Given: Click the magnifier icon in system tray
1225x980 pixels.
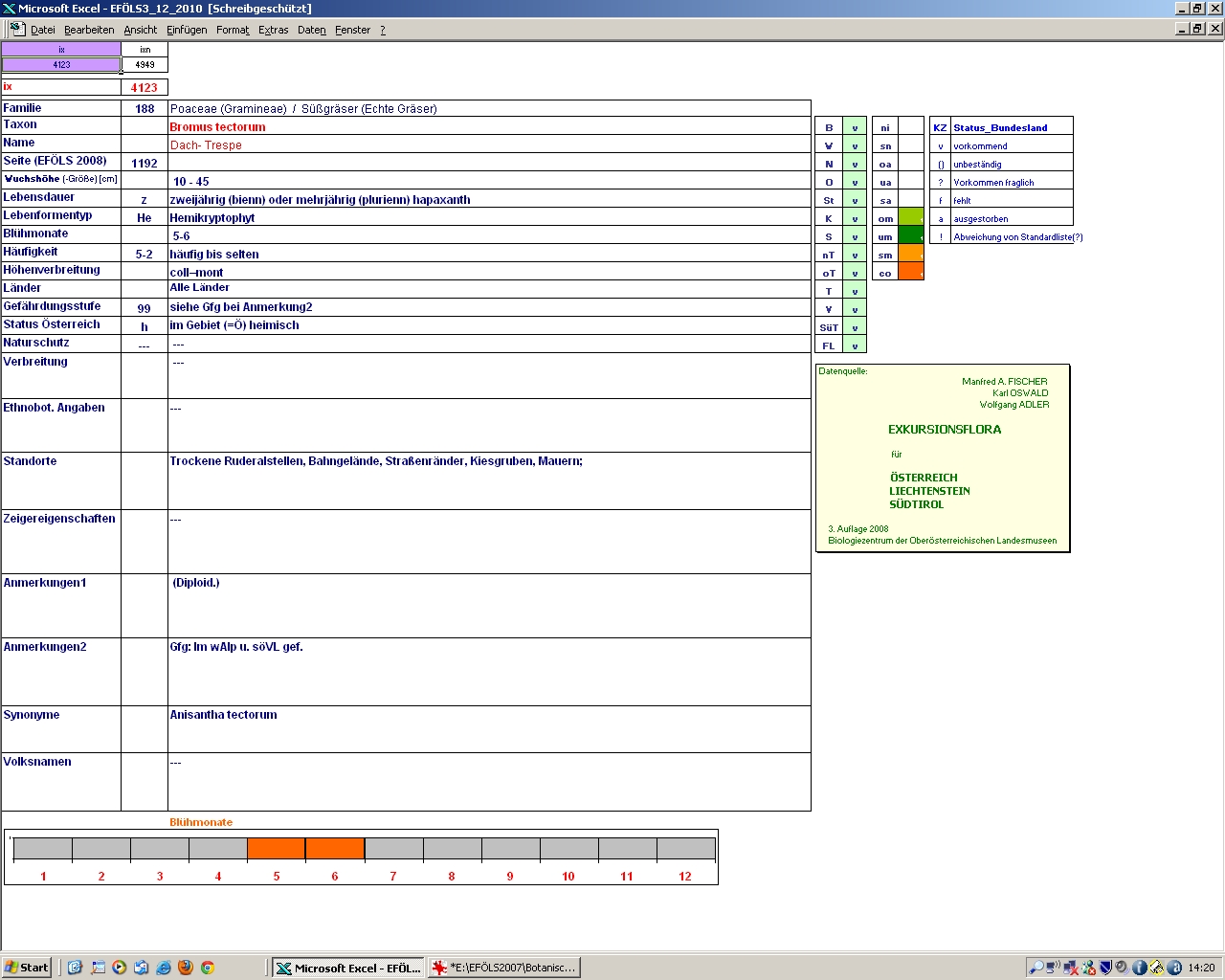Looking at the screenshot, I should pos(1036,968).
